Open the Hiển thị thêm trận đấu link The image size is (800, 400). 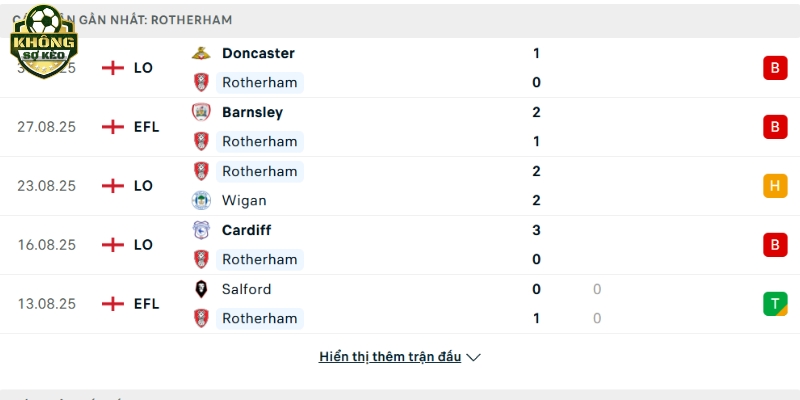(390, 357)
